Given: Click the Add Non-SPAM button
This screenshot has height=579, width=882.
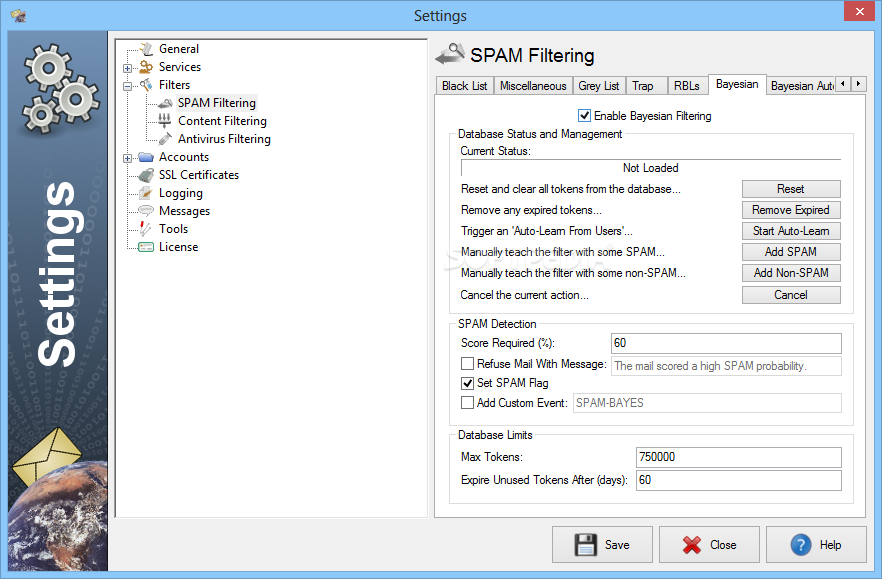Looking at the screenshot, I should click(791, 273).
